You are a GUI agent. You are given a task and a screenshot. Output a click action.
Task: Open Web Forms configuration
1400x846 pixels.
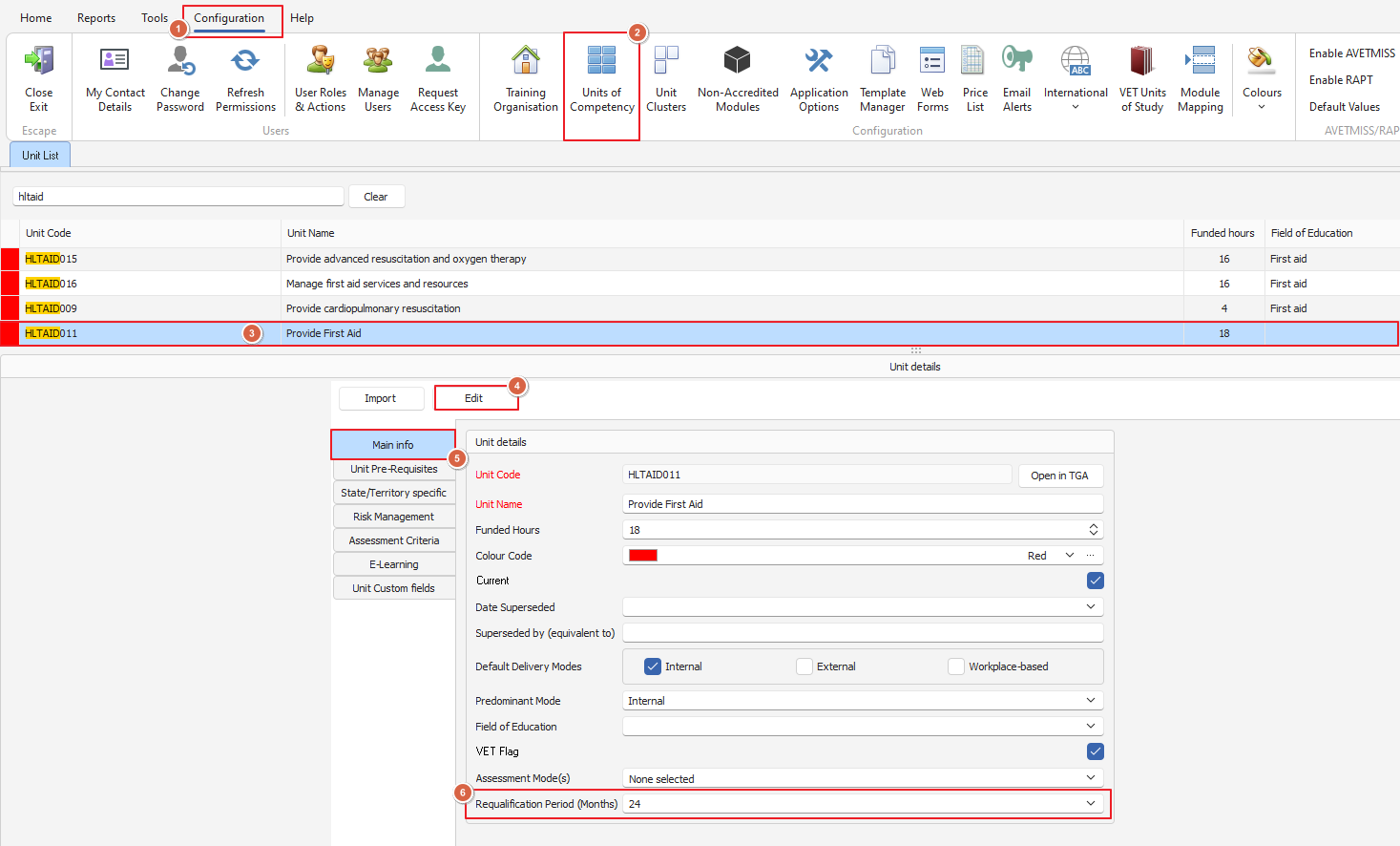932,78
